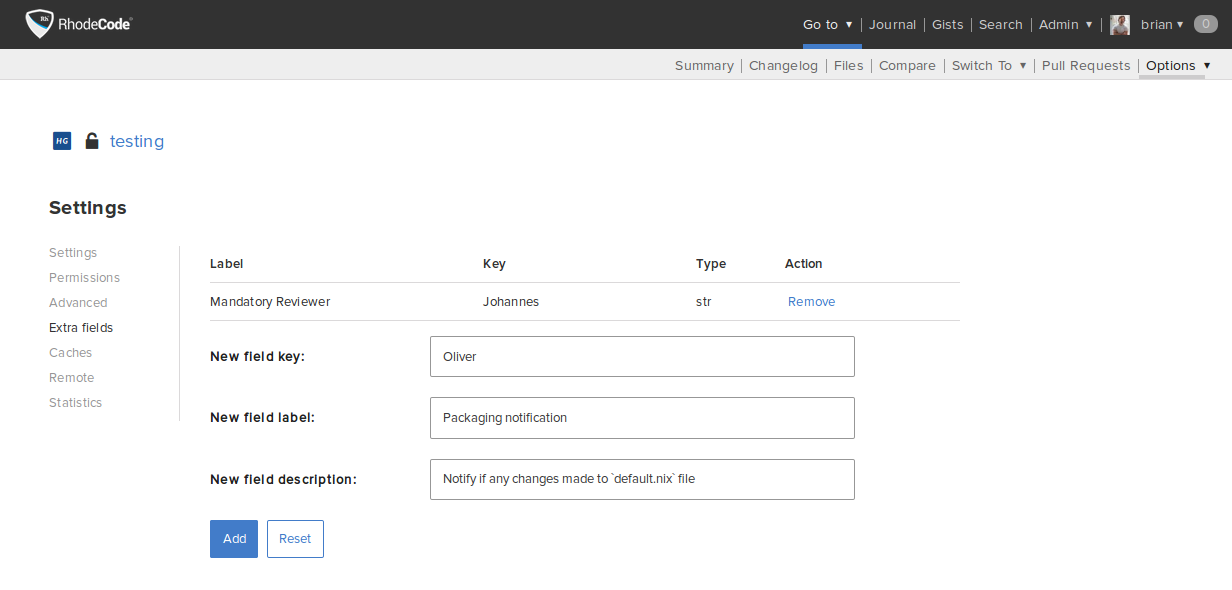
Task: Open the Admin dropdown menu
Action: (1065, 25)
